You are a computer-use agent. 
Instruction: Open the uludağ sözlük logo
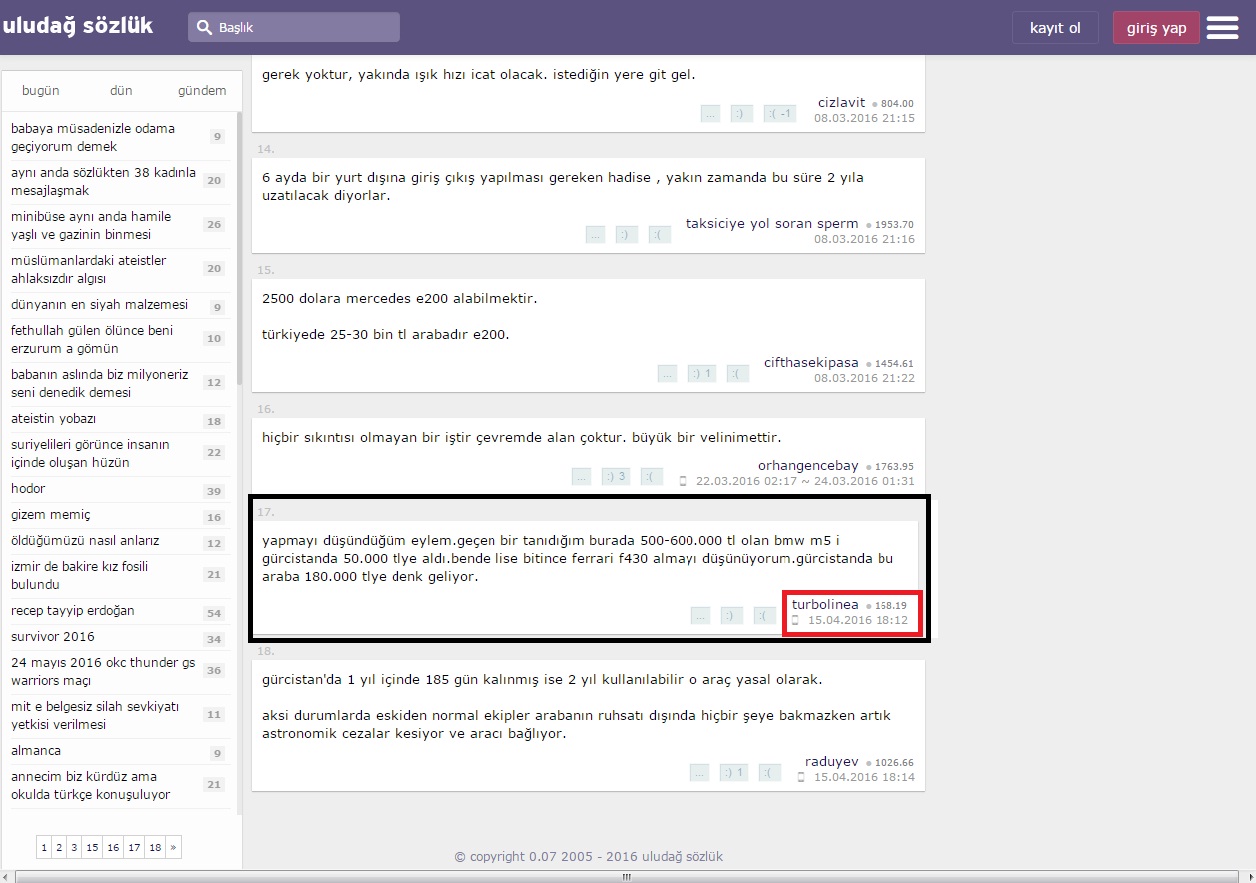[78, 26]
